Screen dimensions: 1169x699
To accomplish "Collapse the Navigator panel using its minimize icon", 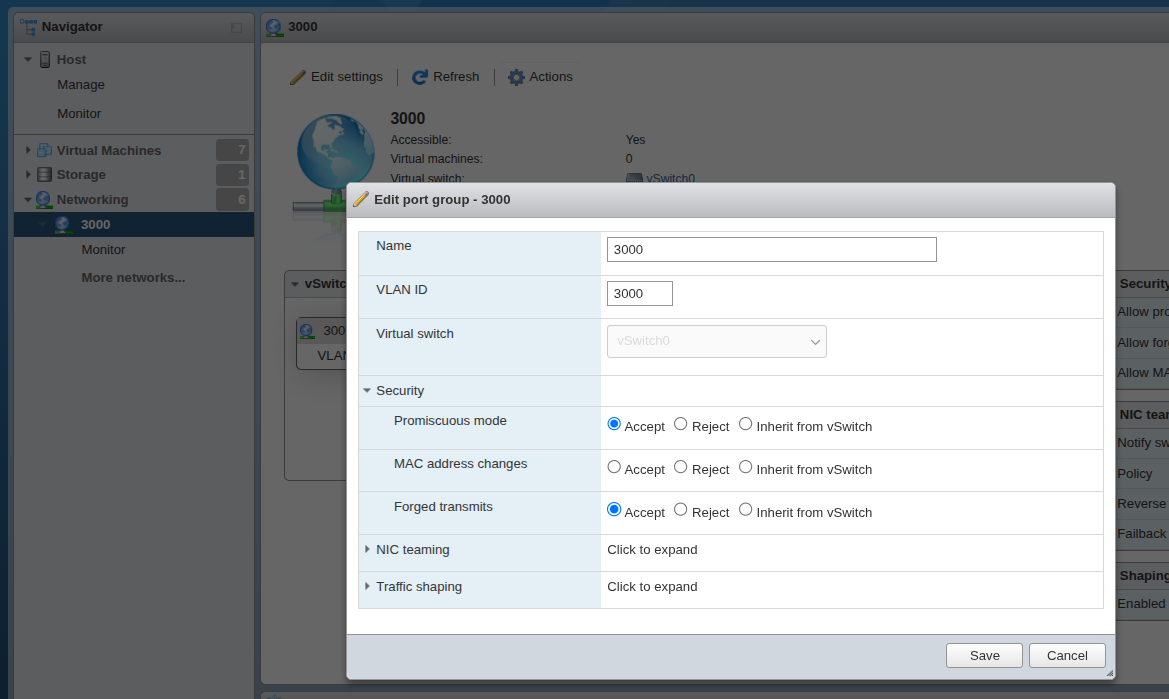I will point(236,28).
